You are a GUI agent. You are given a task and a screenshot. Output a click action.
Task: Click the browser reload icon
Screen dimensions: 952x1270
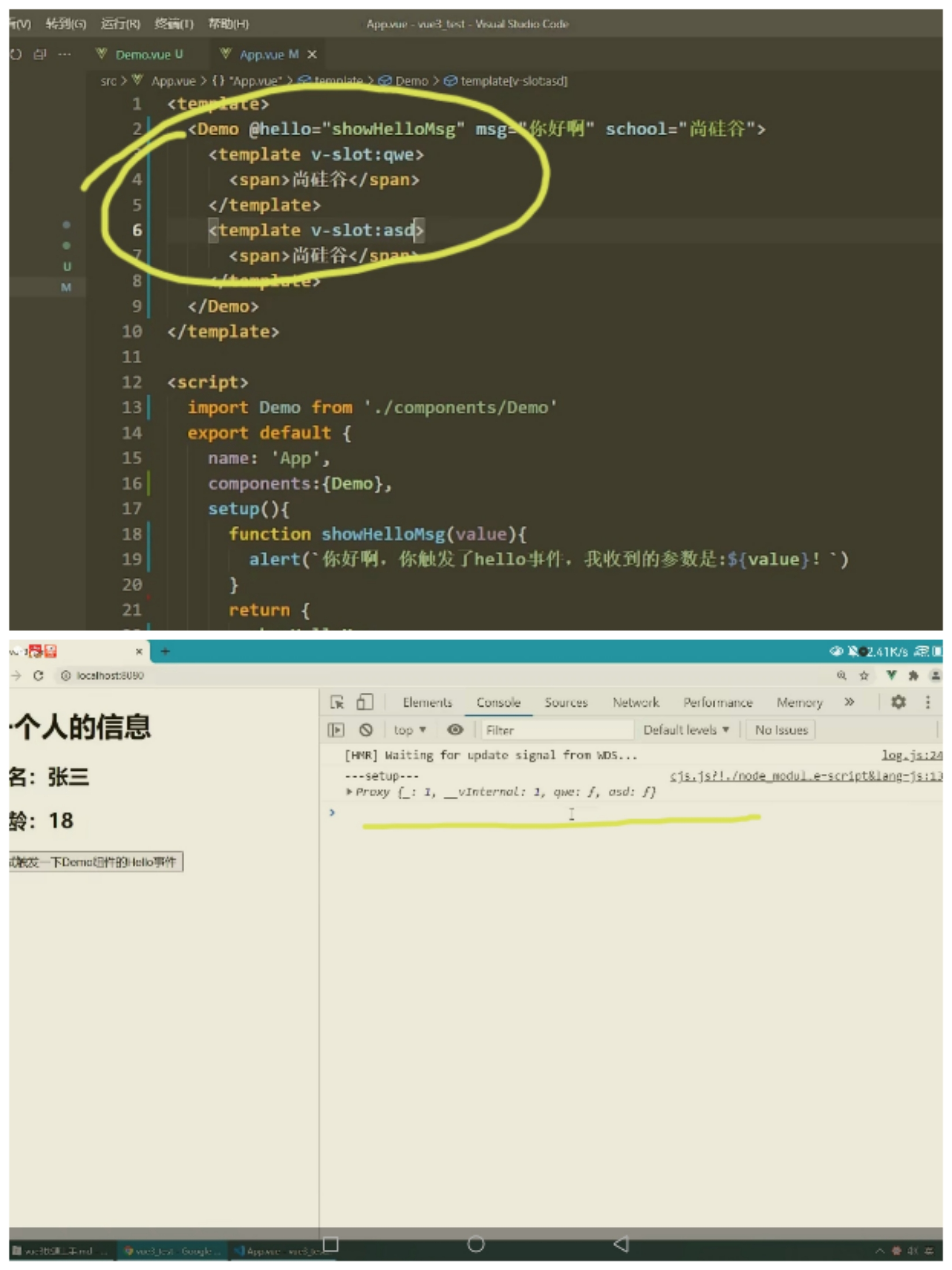(x=38, y=675)
